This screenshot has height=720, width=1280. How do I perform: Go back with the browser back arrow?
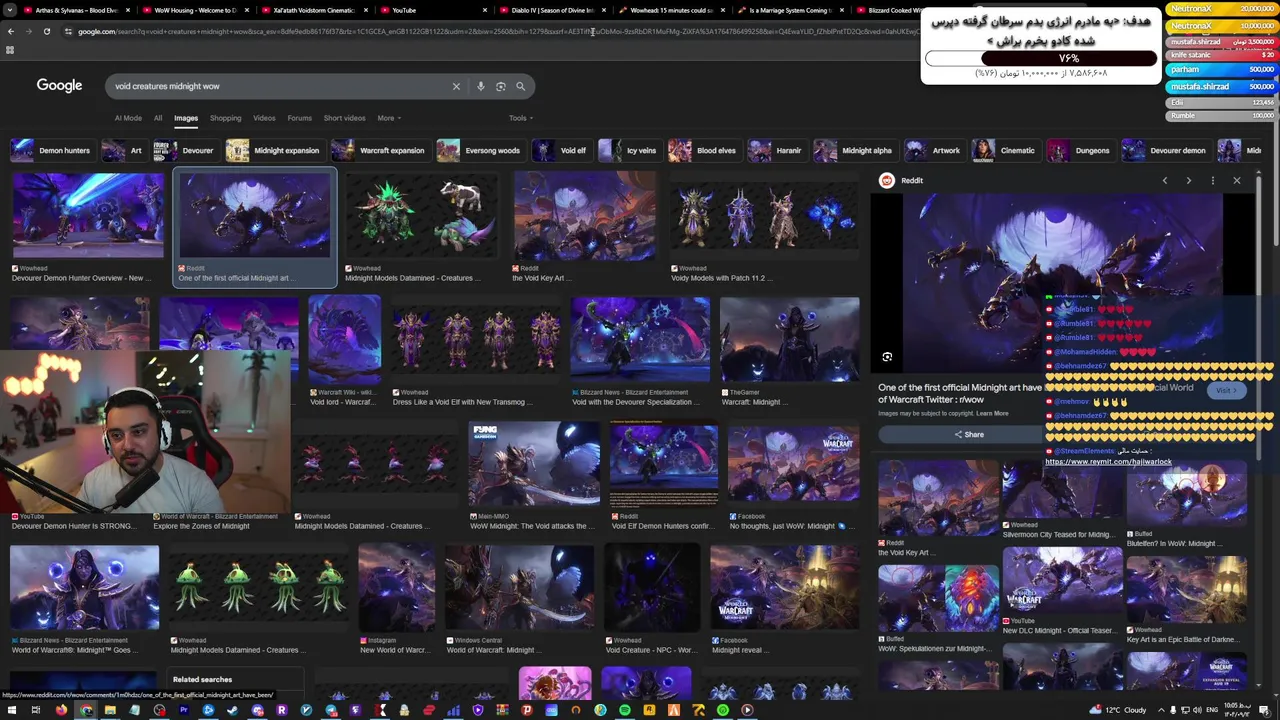10,31
